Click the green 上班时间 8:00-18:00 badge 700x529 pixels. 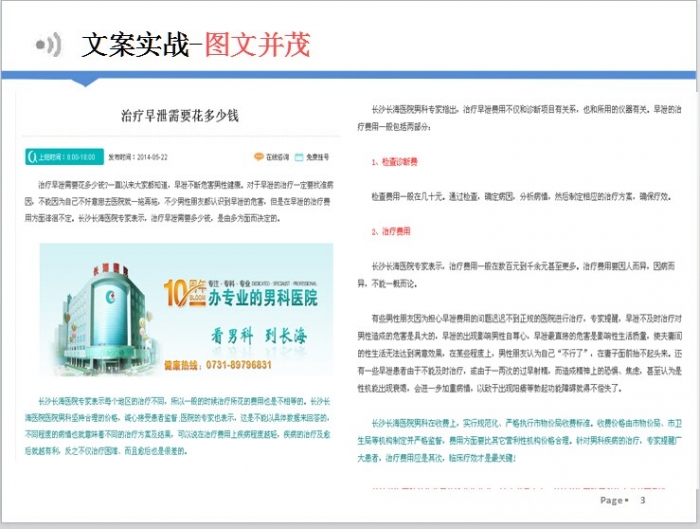pyautogui.click(x=63, y=157)
